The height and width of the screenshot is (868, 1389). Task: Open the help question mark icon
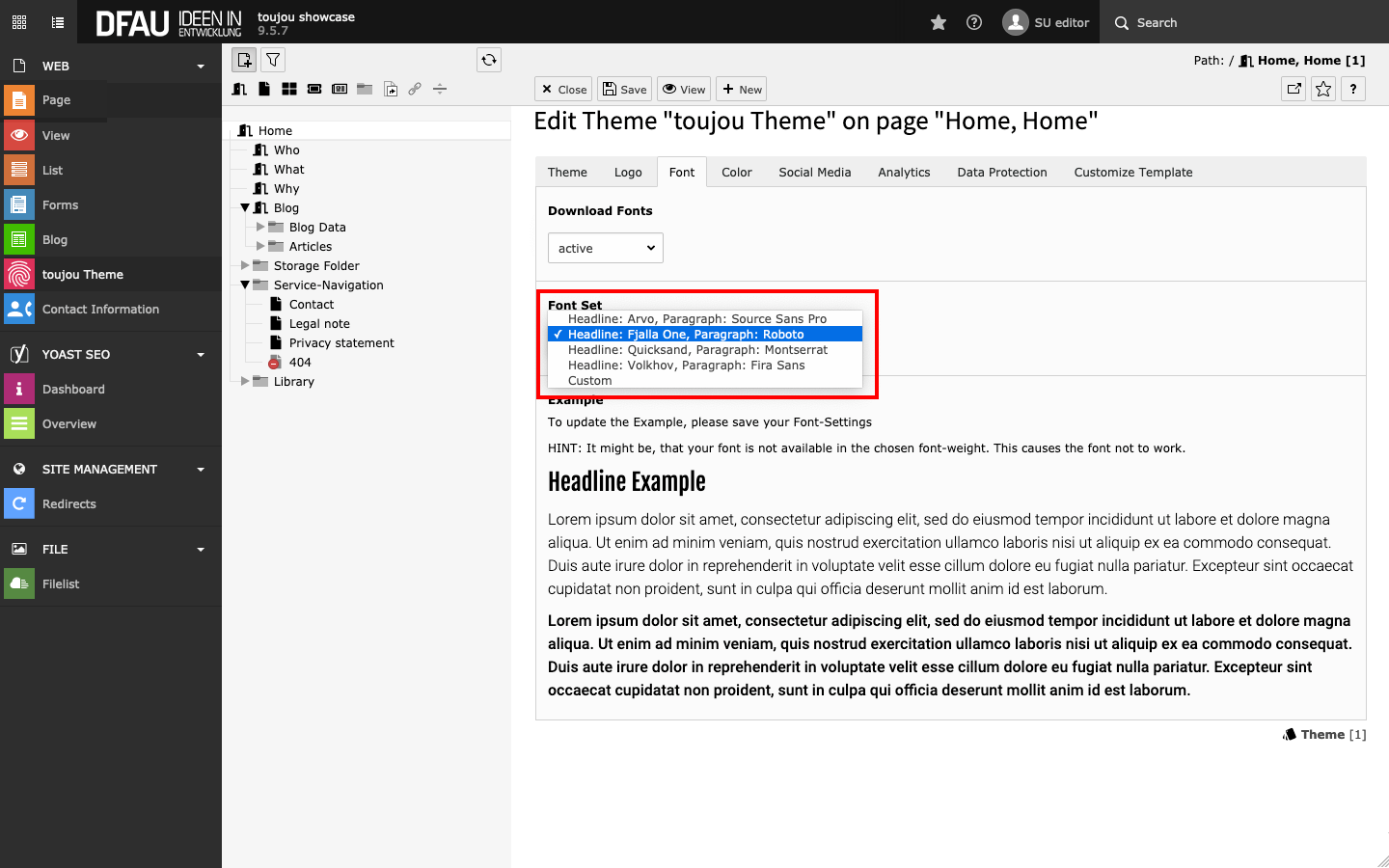tap(974, 22)
